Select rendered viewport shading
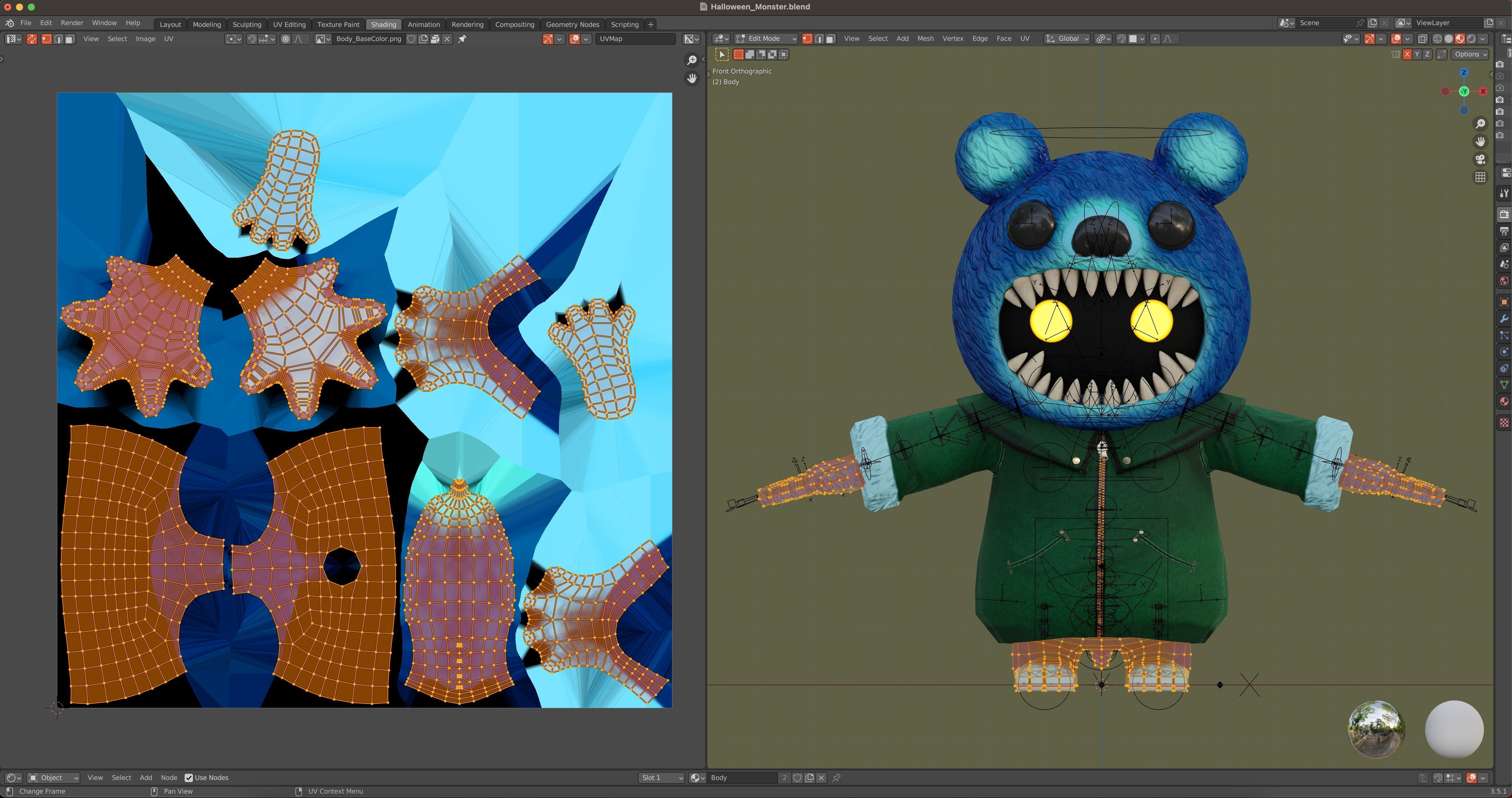This screenshot has width=1512, height=798. click(1471, 39)
